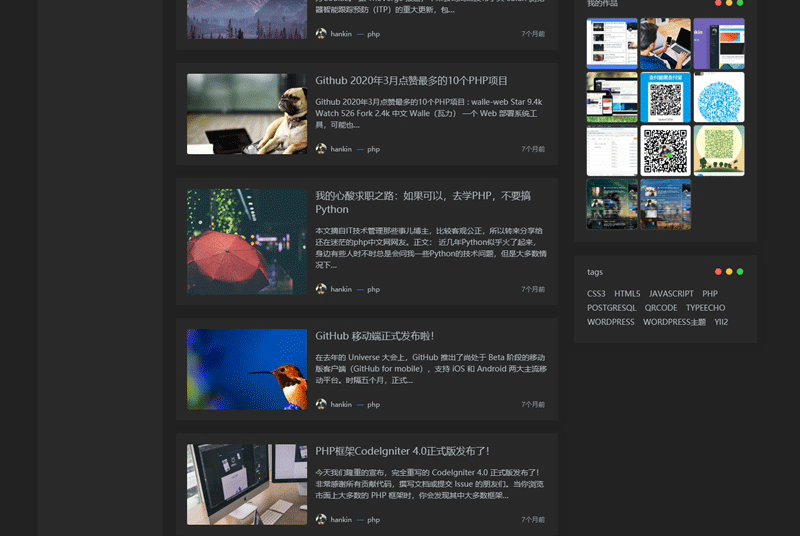Open author hankin on Github PHP projects post
This screenshot has width=800, height=536.
click(341, 149)
